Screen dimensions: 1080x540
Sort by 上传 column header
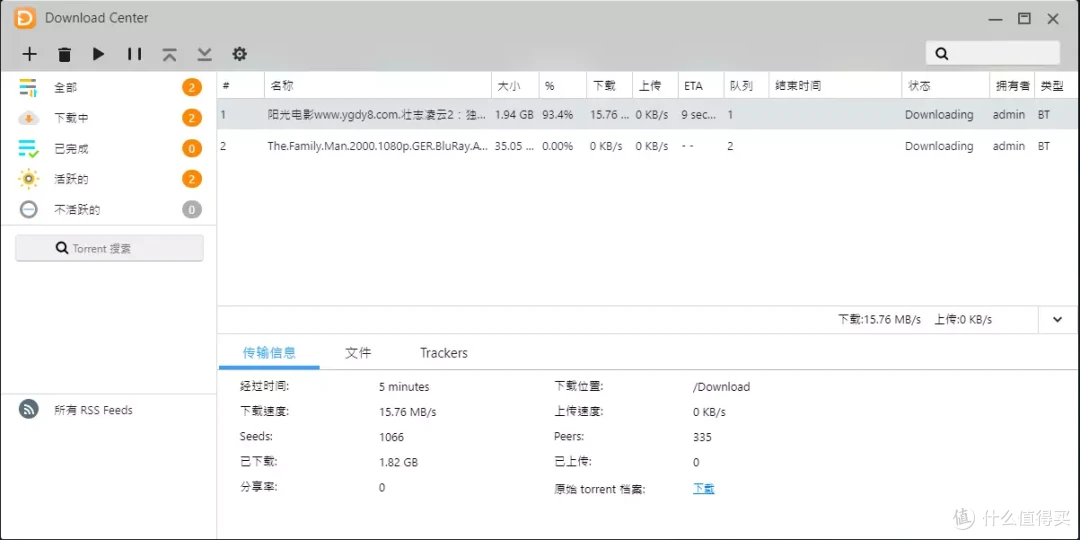(x=655, y=86)
